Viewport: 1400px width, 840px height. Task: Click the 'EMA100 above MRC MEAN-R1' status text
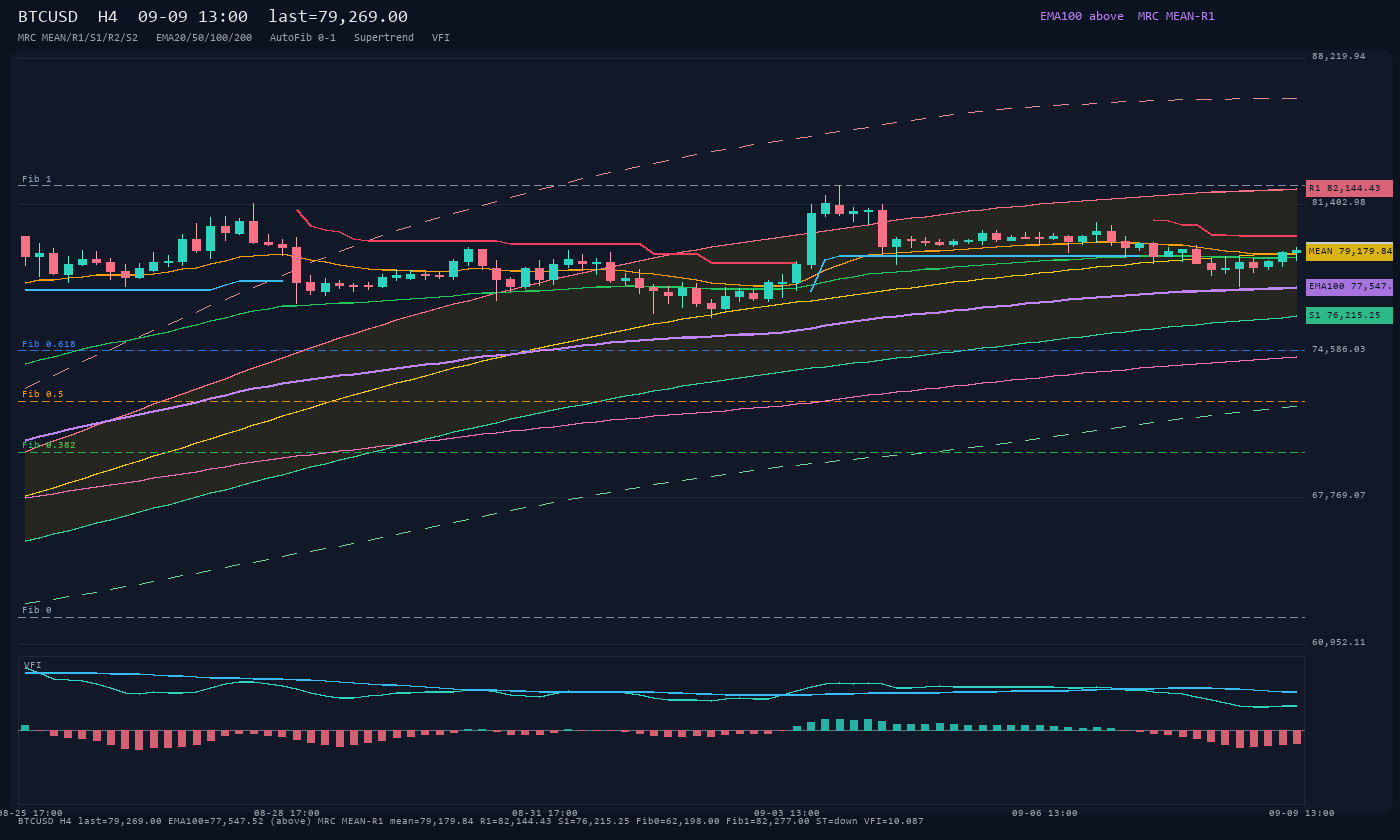tap(1127, 16)
